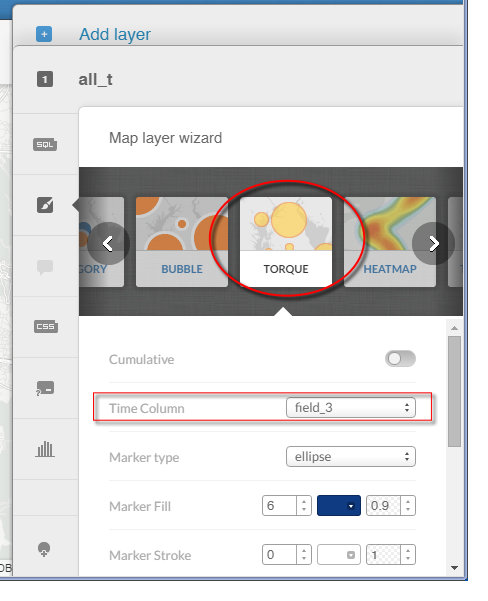This screenshot has width=488, height=601.
Task: Click the wizard scrollbar up arrow
Action: pyautogui.click(x=455, y=328)
